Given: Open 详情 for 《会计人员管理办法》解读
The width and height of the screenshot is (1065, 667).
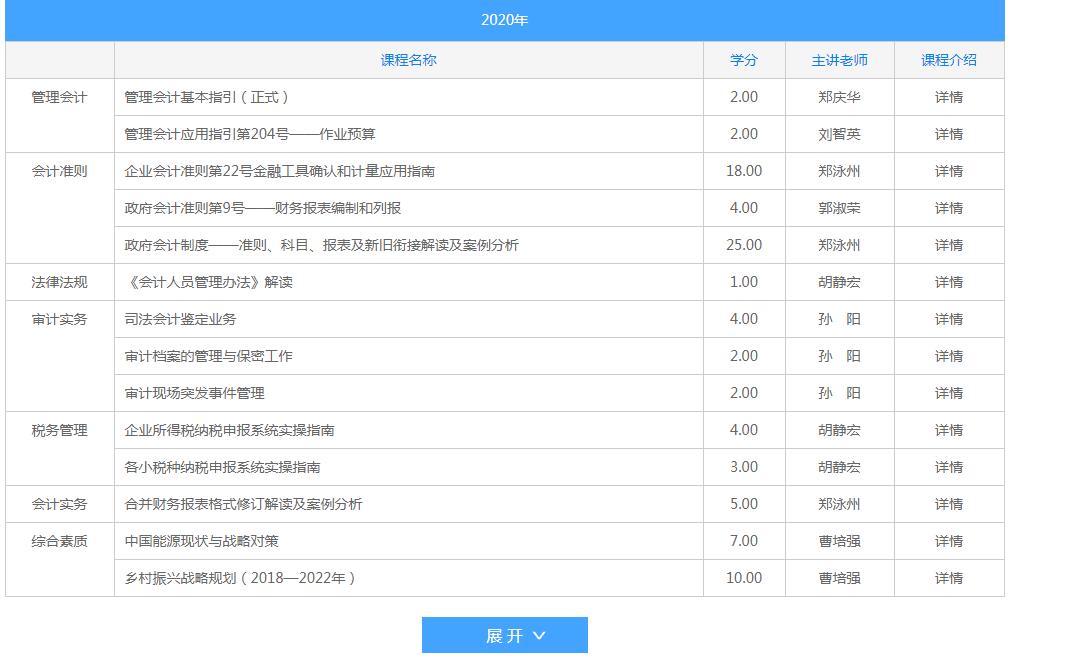Looking at the screenshot, I should [948, 282].
